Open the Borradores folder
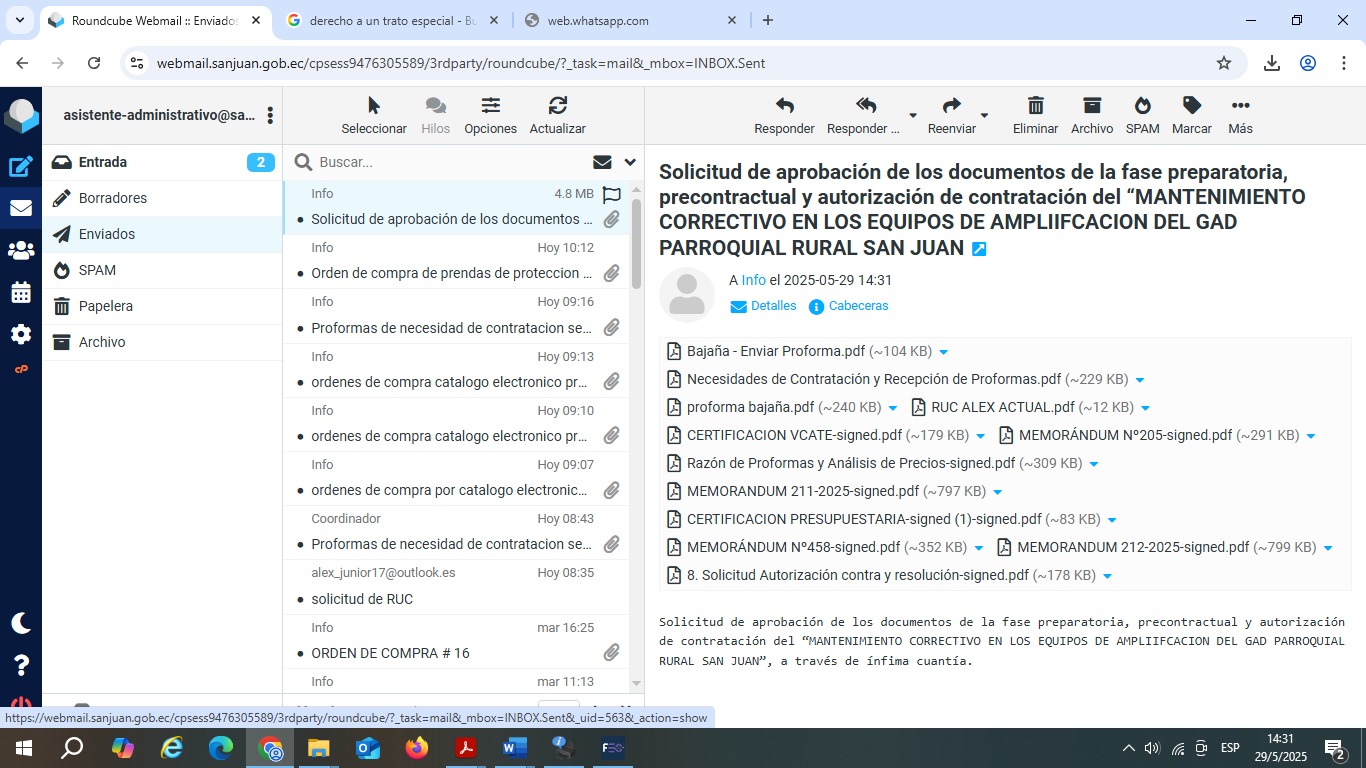 click(x=112, y=198)
